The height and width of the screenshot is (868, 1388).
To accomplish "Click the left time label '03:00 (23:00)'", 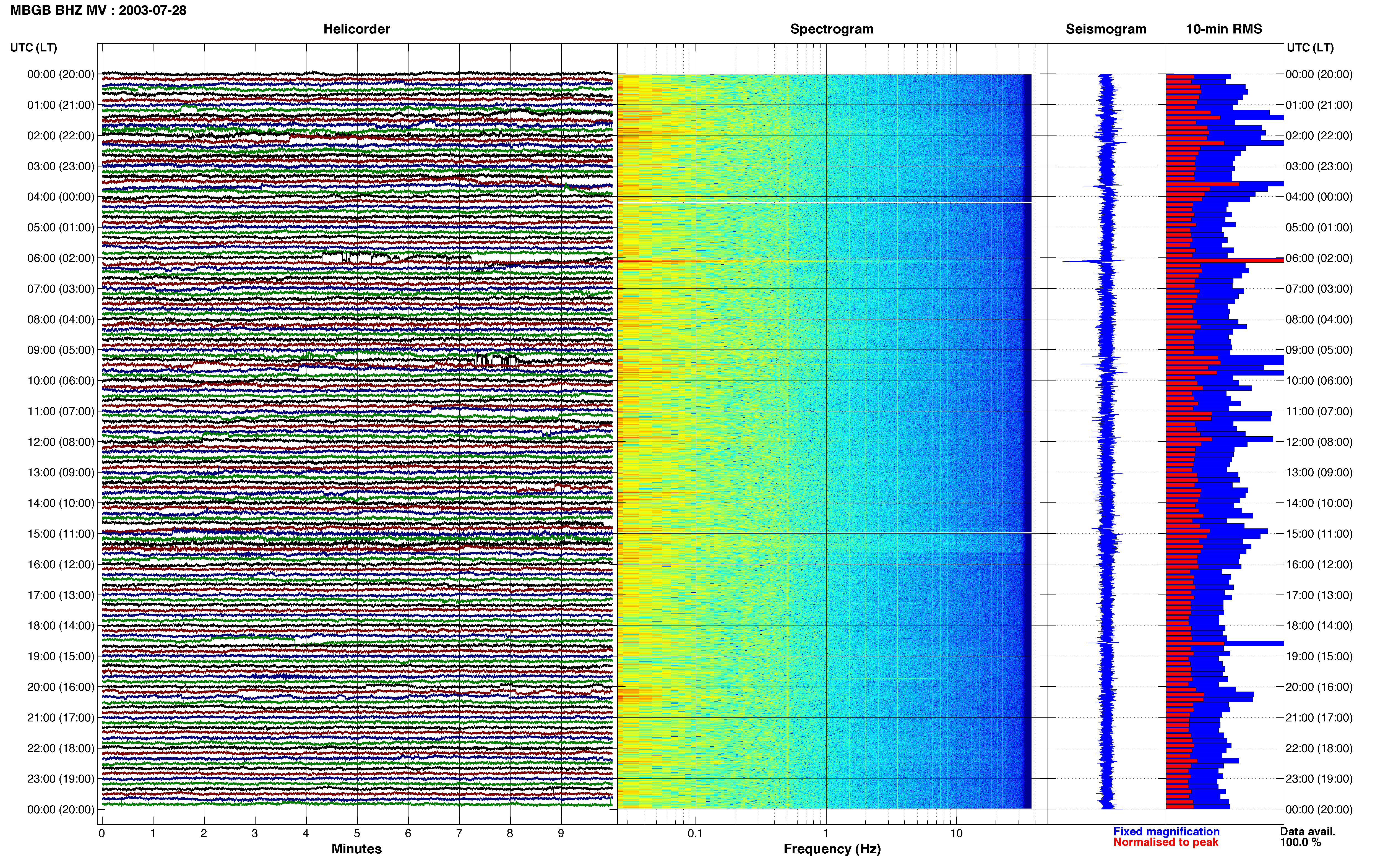I will (x=61, y=166).
